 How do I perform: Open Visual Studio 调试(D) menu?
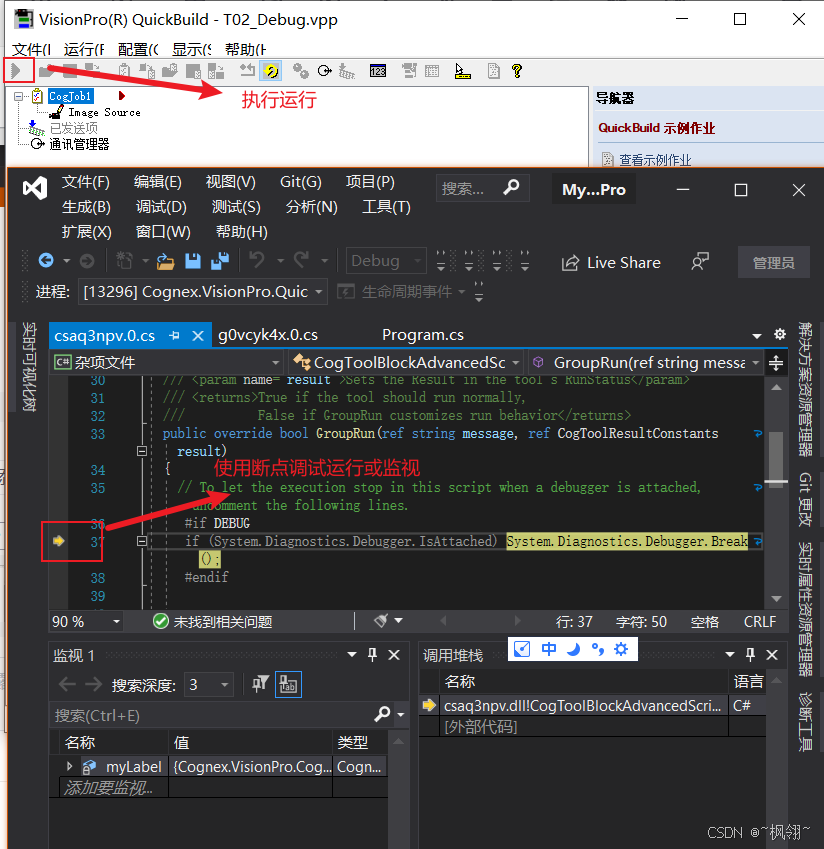point(161,207)
